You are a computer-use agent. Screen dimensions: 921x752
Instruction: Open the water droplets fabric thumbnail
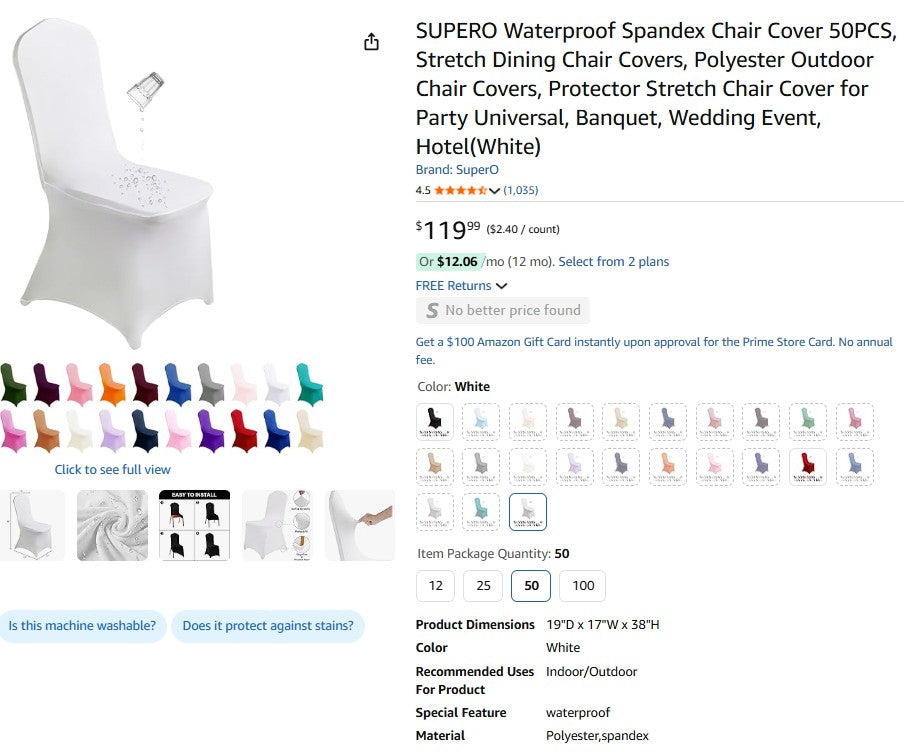coord(112,524)
